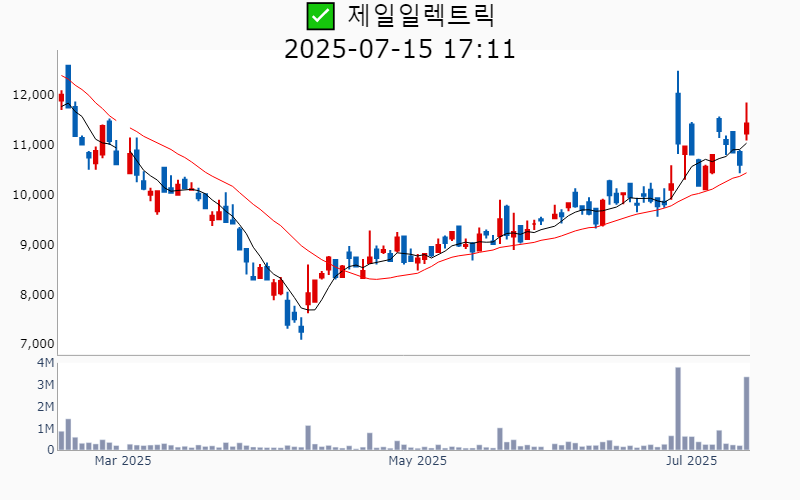Image resolution: width=800 pixels, height=500 pixels.
Task: Click the 2M volume axis label
Action: pos(45,407)
